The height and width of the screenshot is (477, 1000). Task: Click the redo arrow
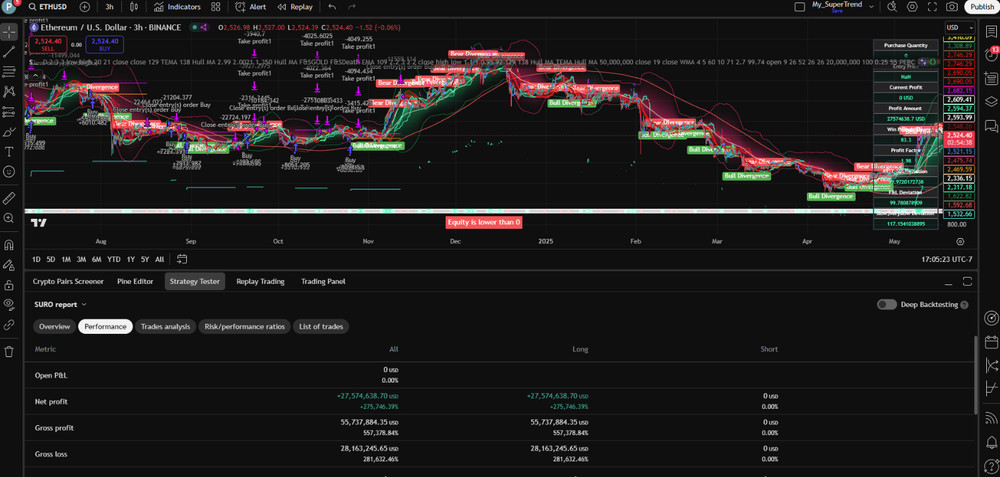click(x=351, y=7)
